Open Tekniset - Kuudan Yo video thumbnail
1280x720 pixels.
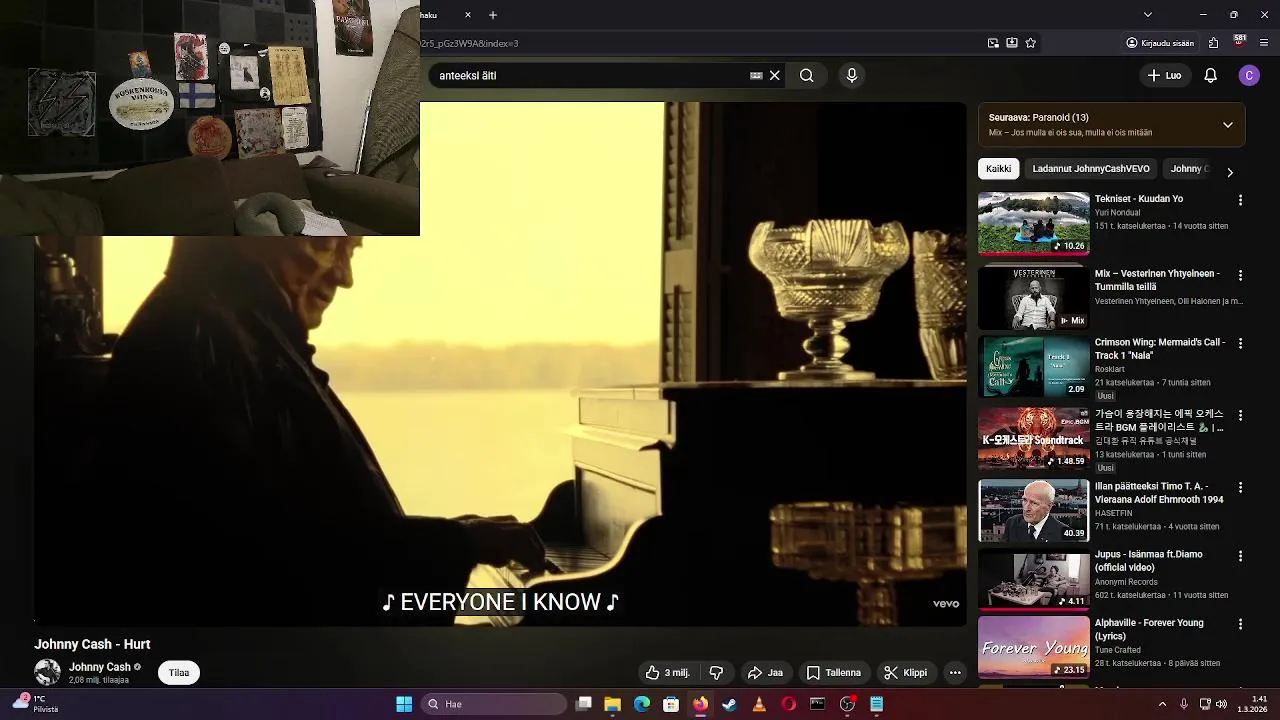point(1034,223)
